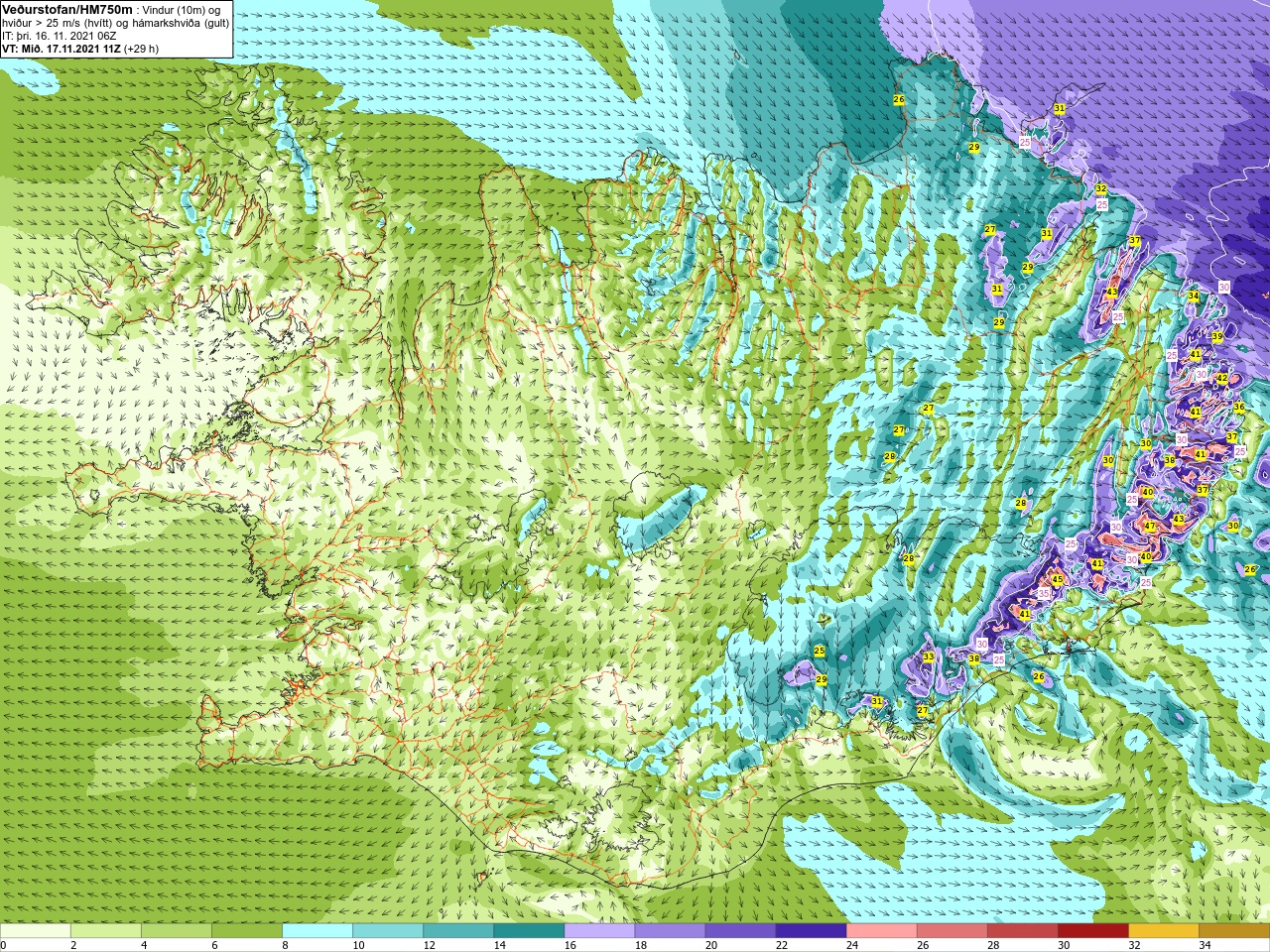1270x952 pixels.
Task: Click the '12' tick label on the color scale
Action: point(429,945)
